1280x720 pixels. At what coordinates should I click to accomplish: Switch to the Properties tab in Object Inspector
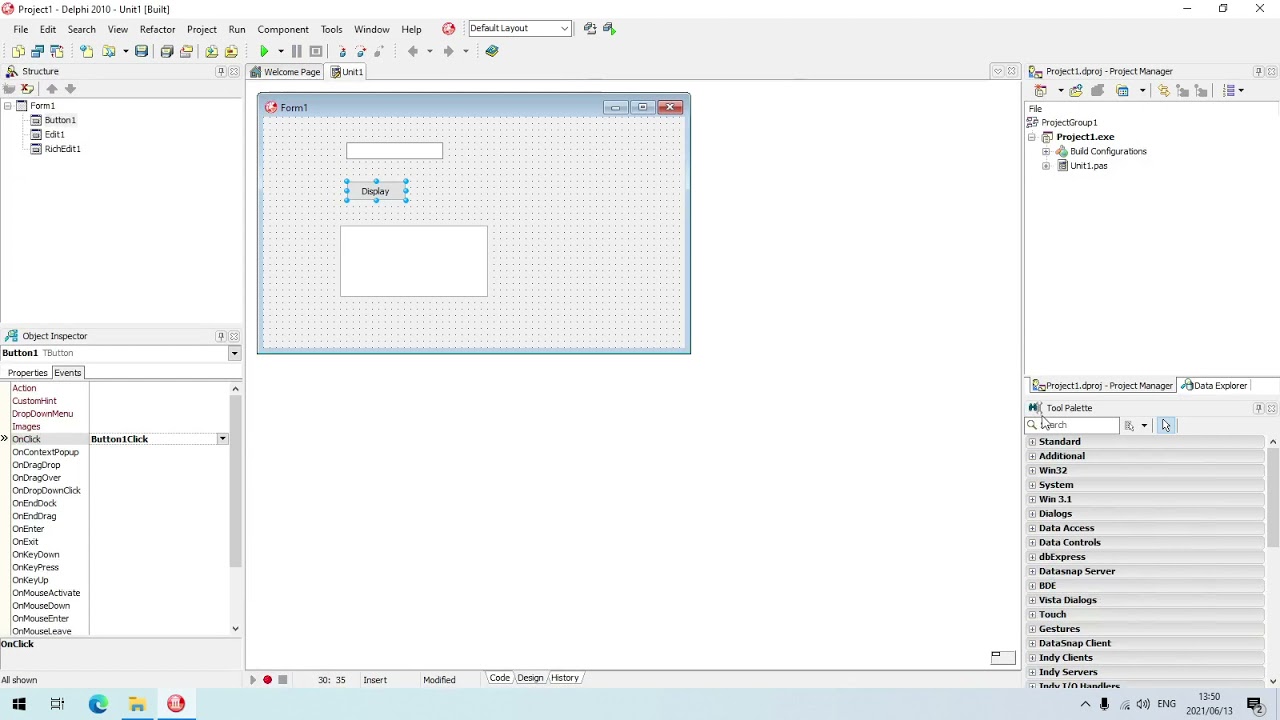[x=28, y=373]
